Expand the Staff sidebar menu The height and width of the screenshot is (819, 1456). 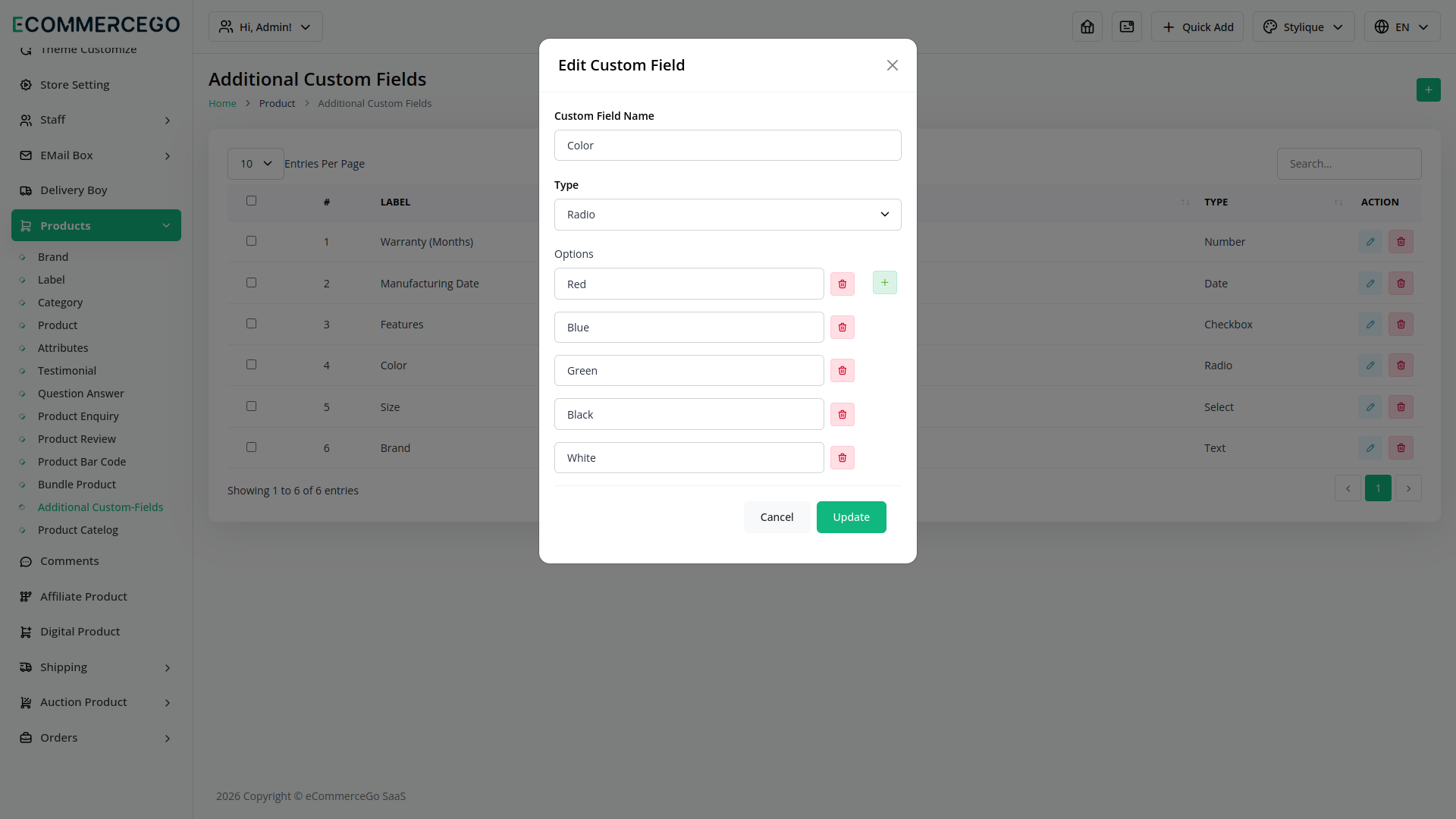point(96,120)
